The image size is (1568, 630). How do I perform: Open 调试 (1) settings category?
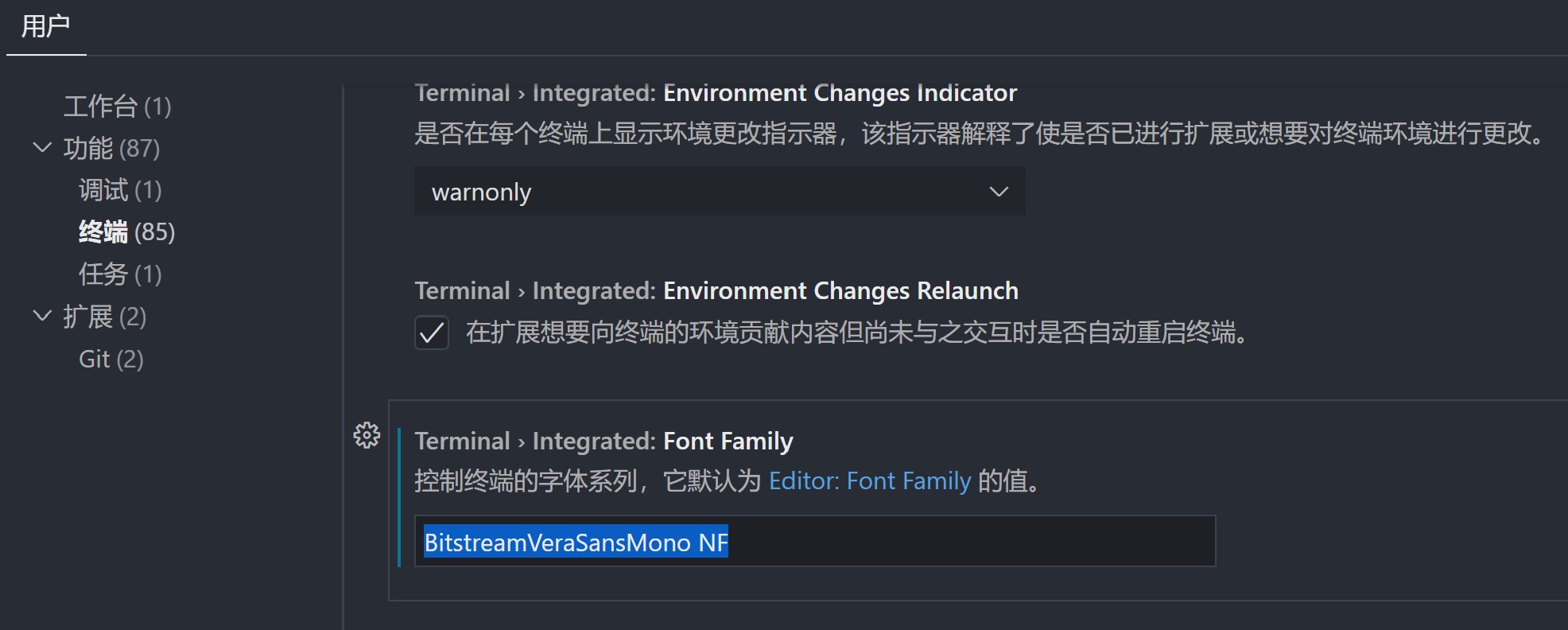120,190
